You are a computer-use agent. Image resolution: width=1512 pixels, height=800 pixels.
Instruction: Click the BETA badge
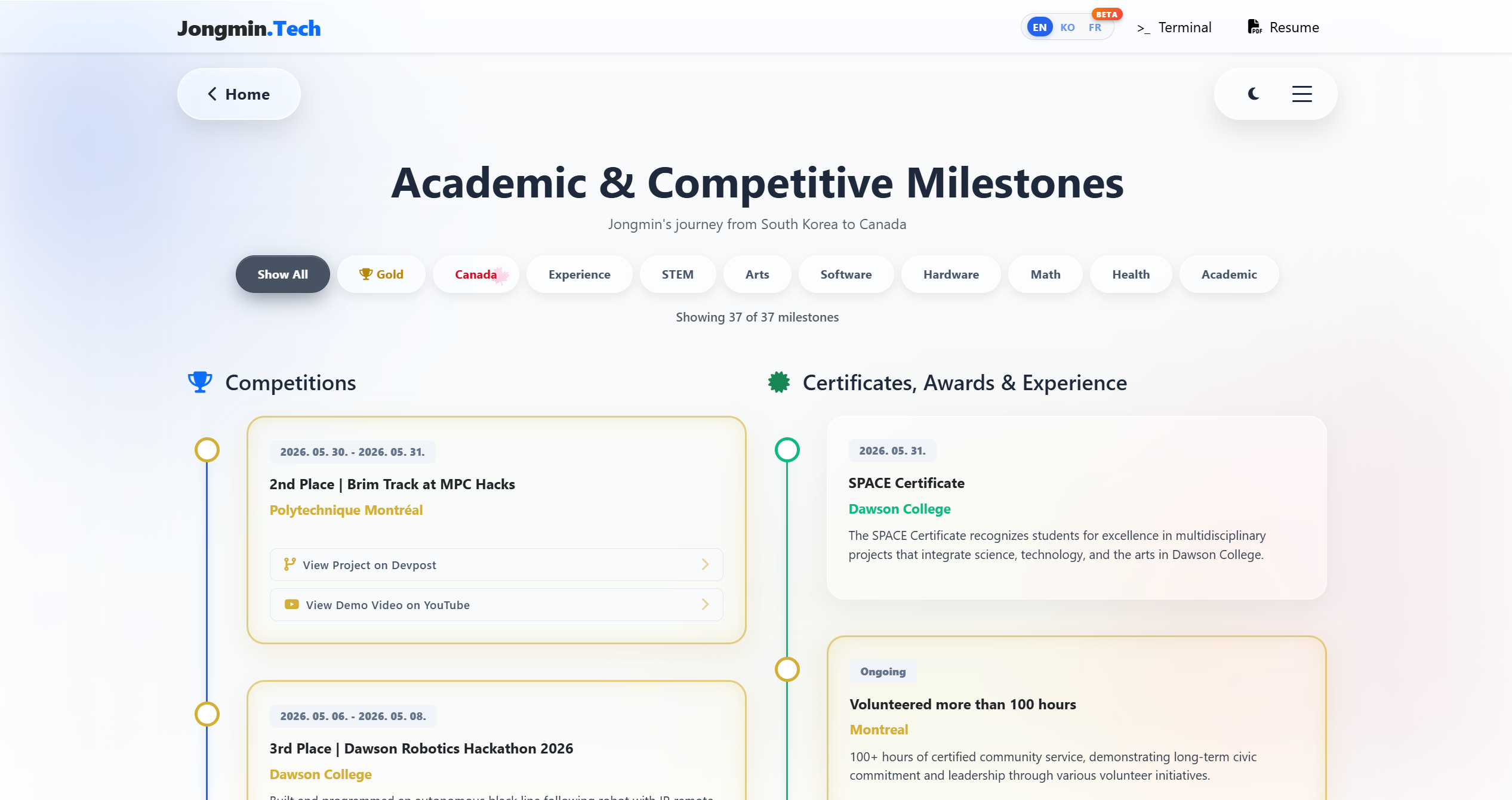(x=1107, y=14)
